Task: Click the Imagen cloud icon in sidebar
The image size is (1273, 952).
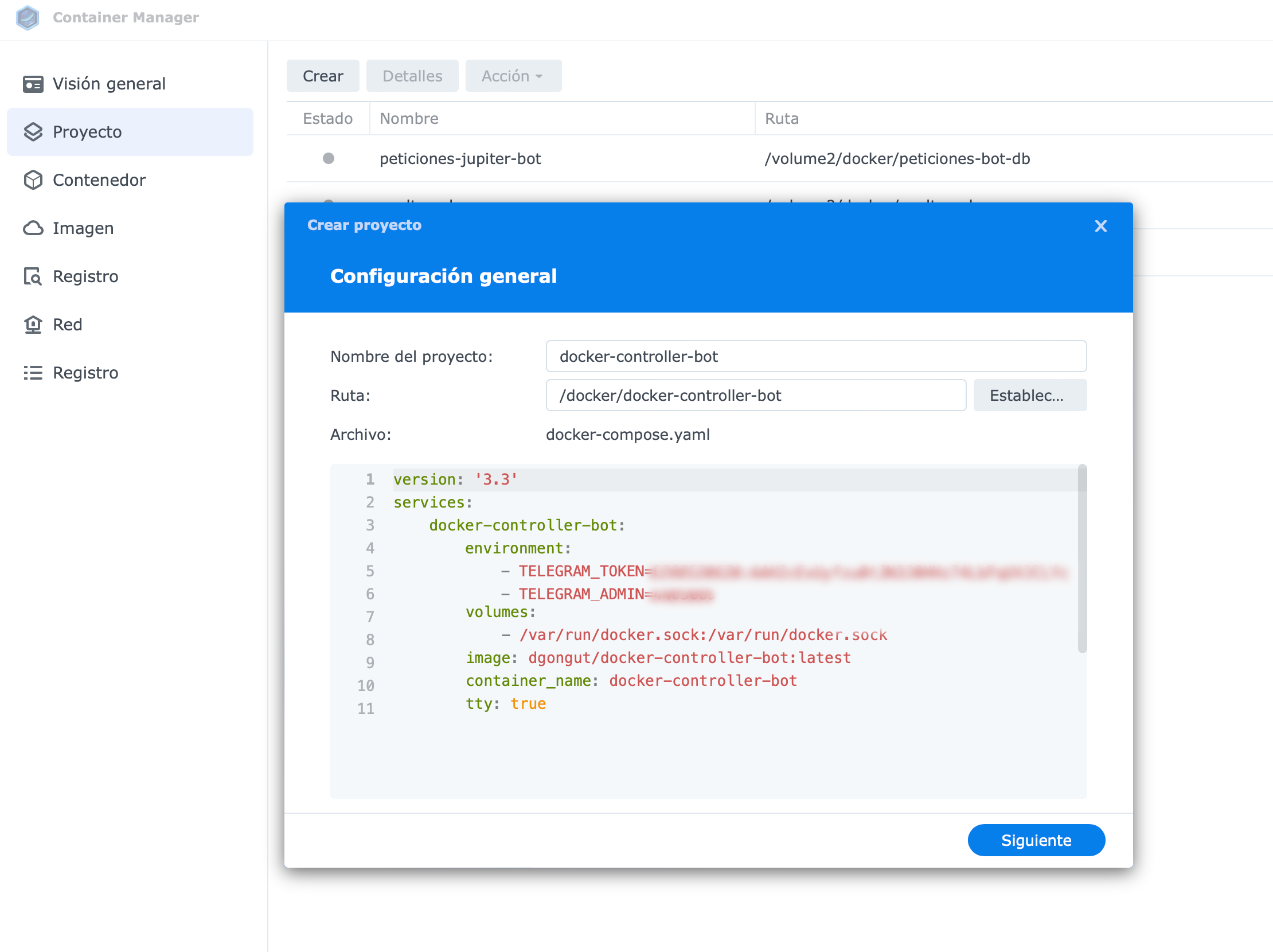Action: [x=33, y=228]
